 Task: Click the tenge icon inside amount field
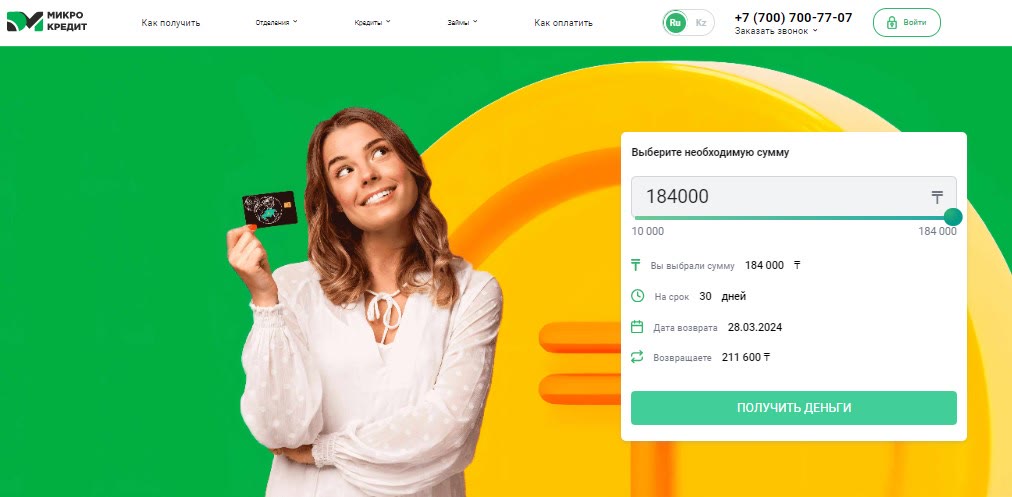(x=937, y=197)
